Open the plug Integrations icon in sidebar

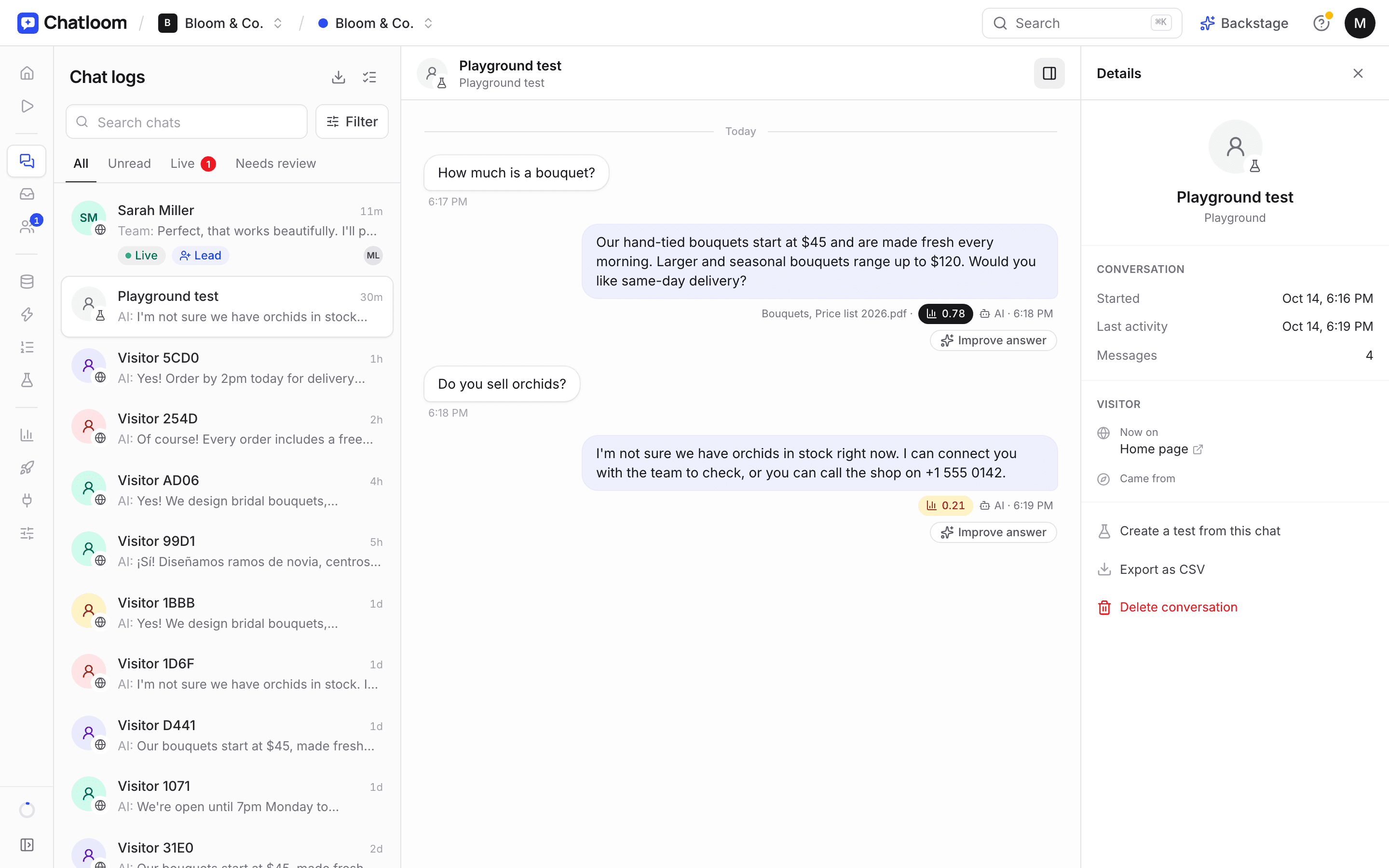click(27, 500)
